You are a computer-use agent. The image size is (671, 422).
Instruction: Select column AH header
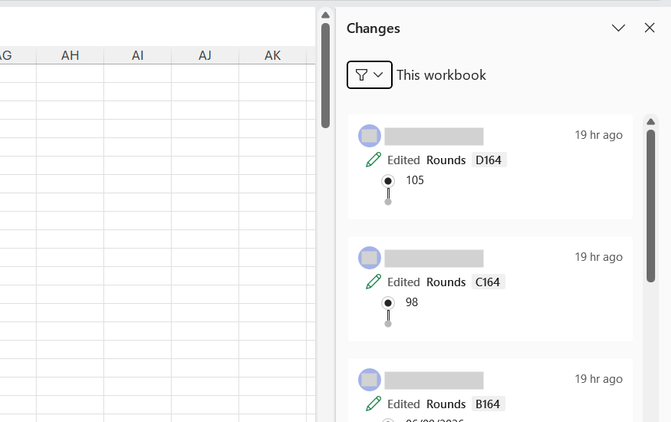[70, 55]
